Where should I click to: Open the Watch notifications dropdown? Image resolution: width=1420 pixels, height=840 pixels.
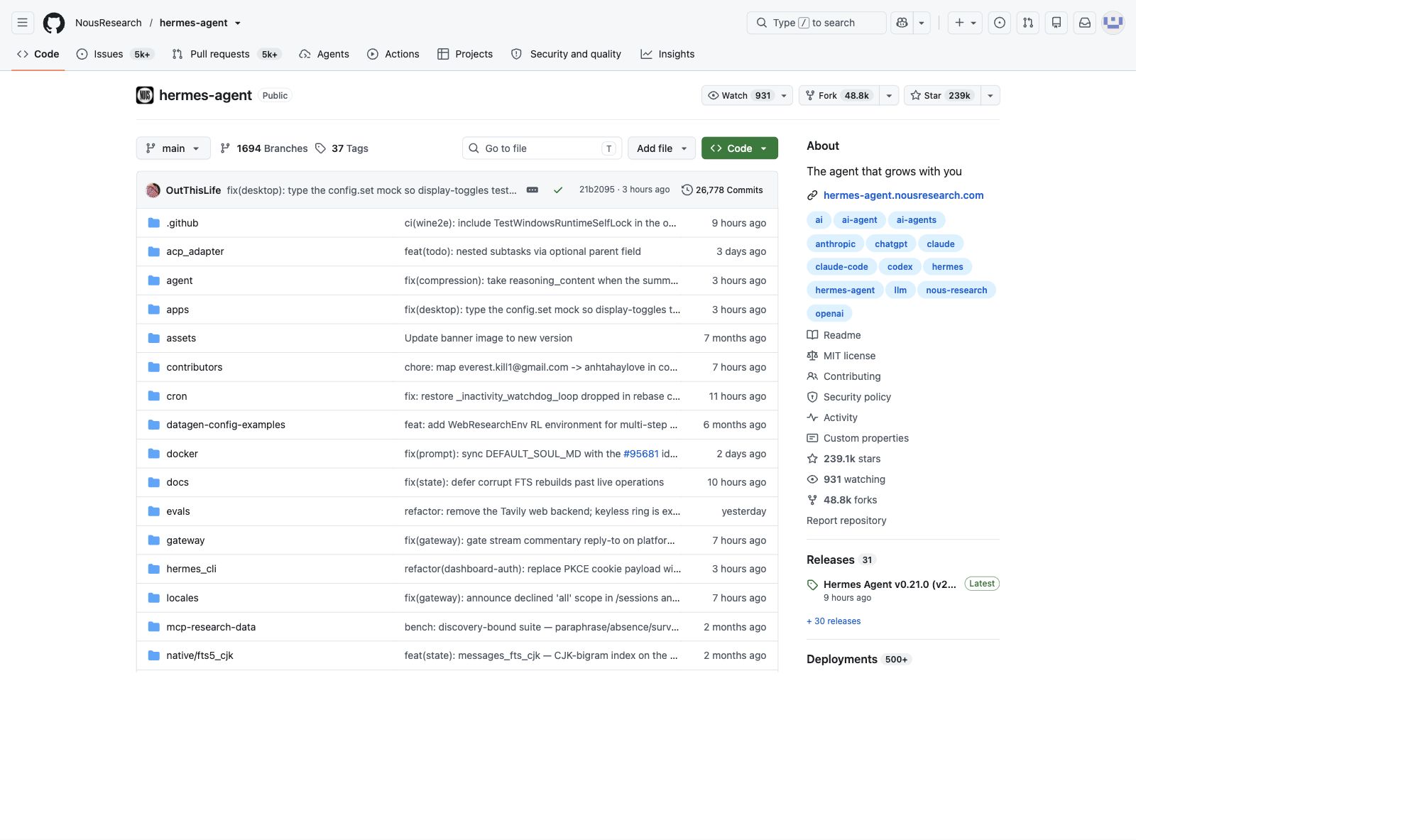pyautogui.click(x=747, y=95)
